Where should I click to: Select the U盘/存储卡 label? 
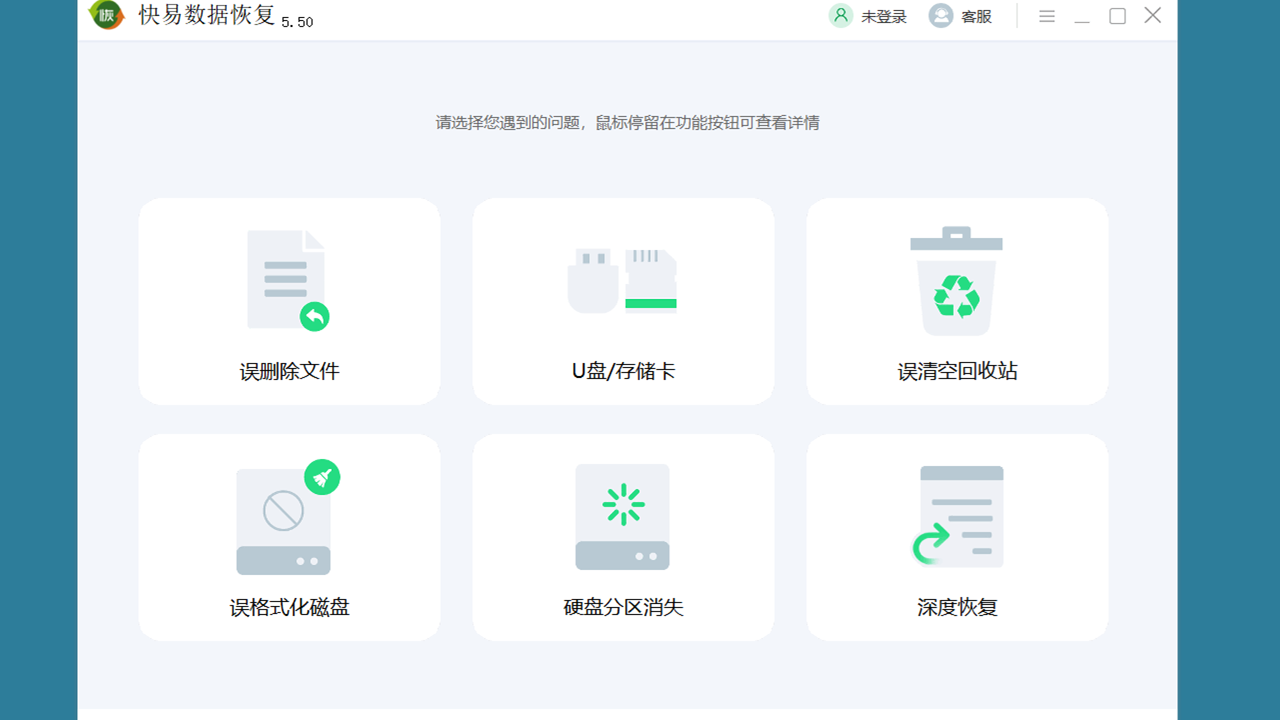(x=623, y=371)
